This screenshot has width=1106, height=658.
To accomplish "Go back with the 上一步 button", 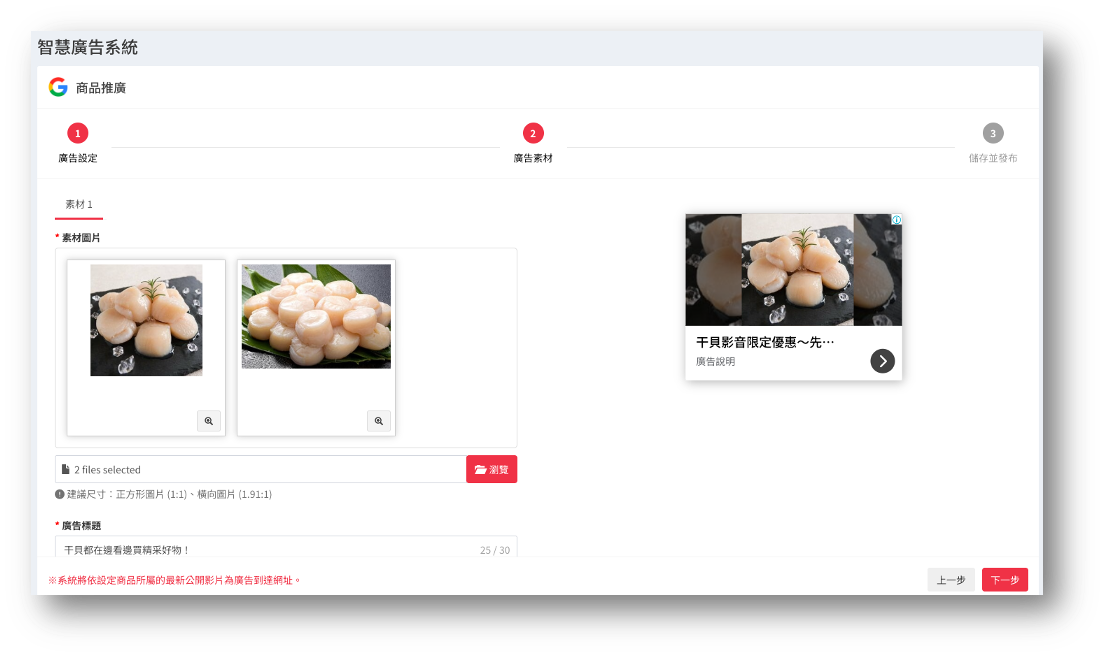I will coord(950,580).
